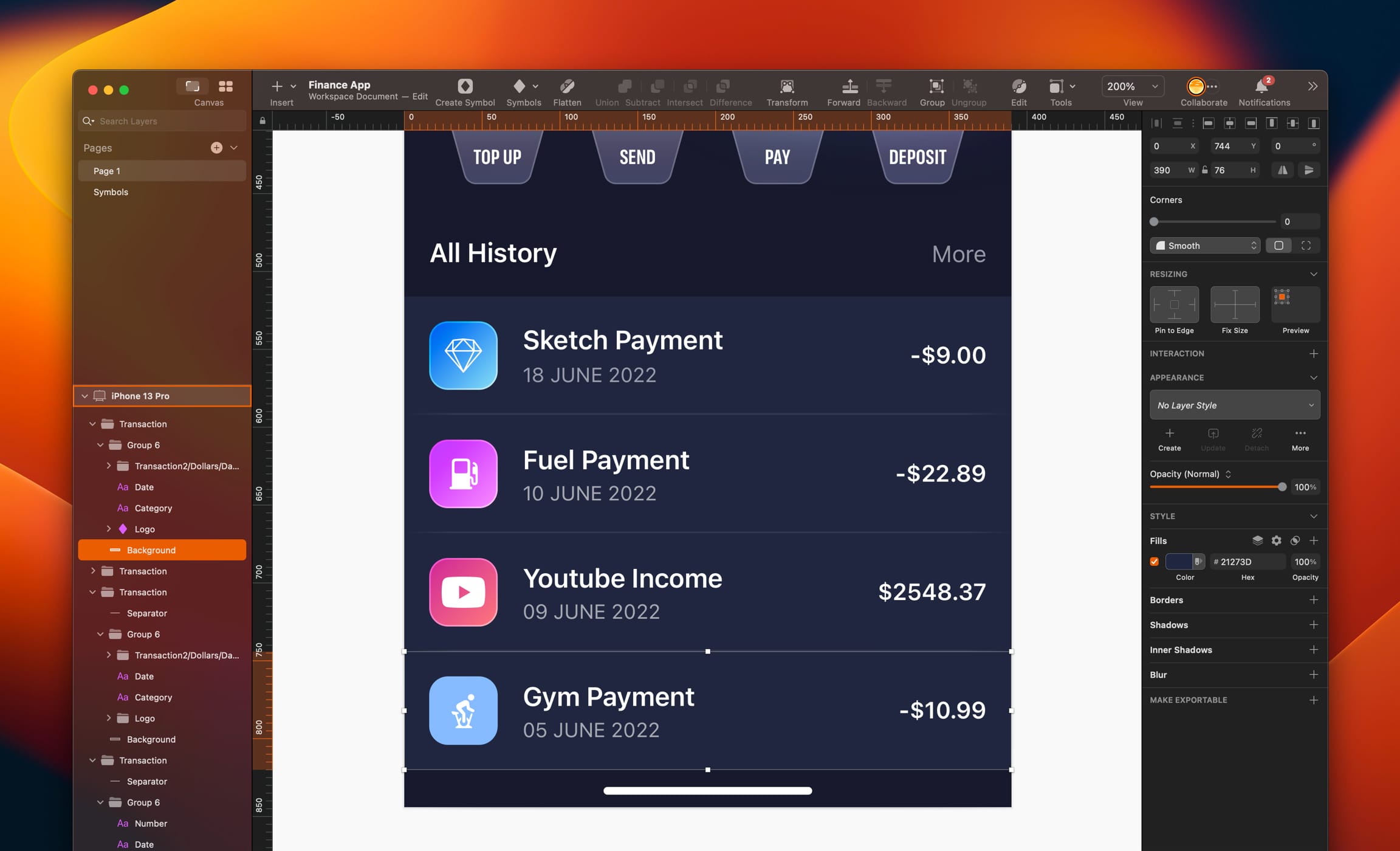Click the fill color swatch
This screenshot has height=851, width=1400.
(x=1179, y=562)
